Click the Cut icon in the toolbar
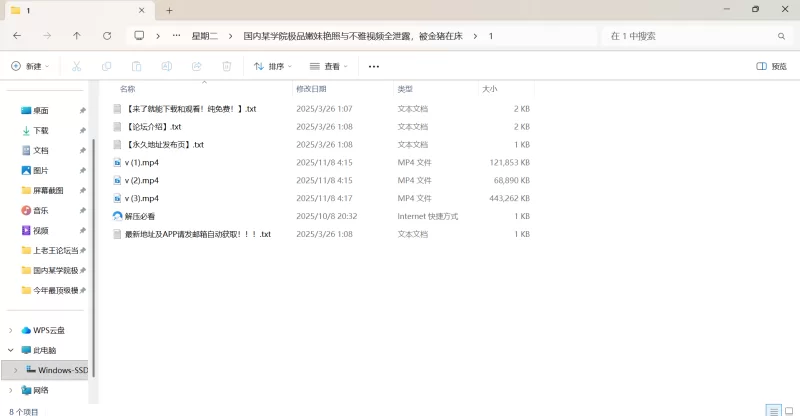 [76, 66]
